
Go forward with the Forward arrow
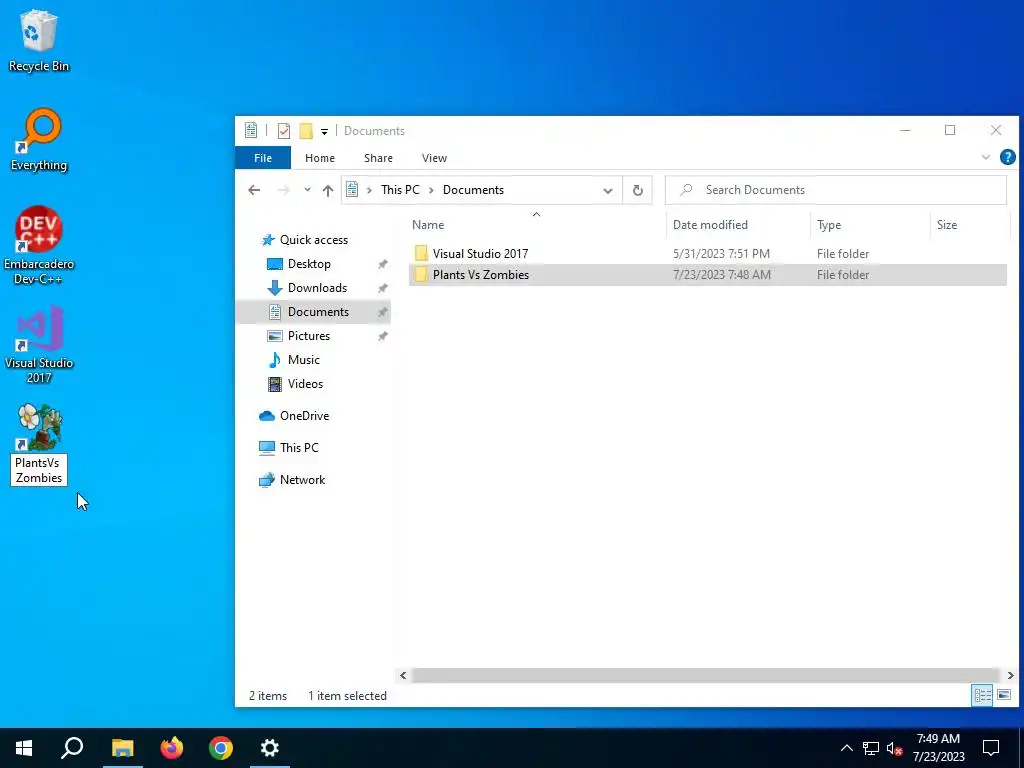[x=283, y=190]
